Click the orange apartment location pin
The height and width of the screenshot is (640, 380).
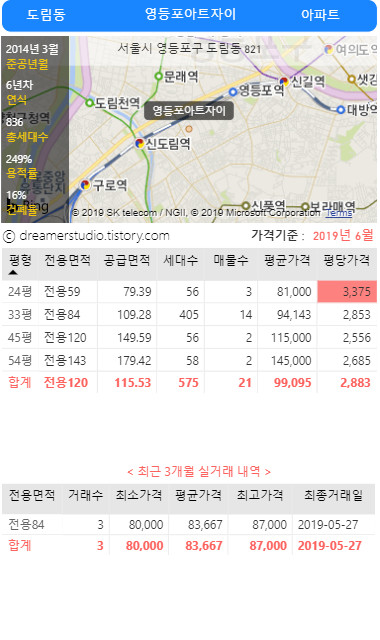[189, 129]
